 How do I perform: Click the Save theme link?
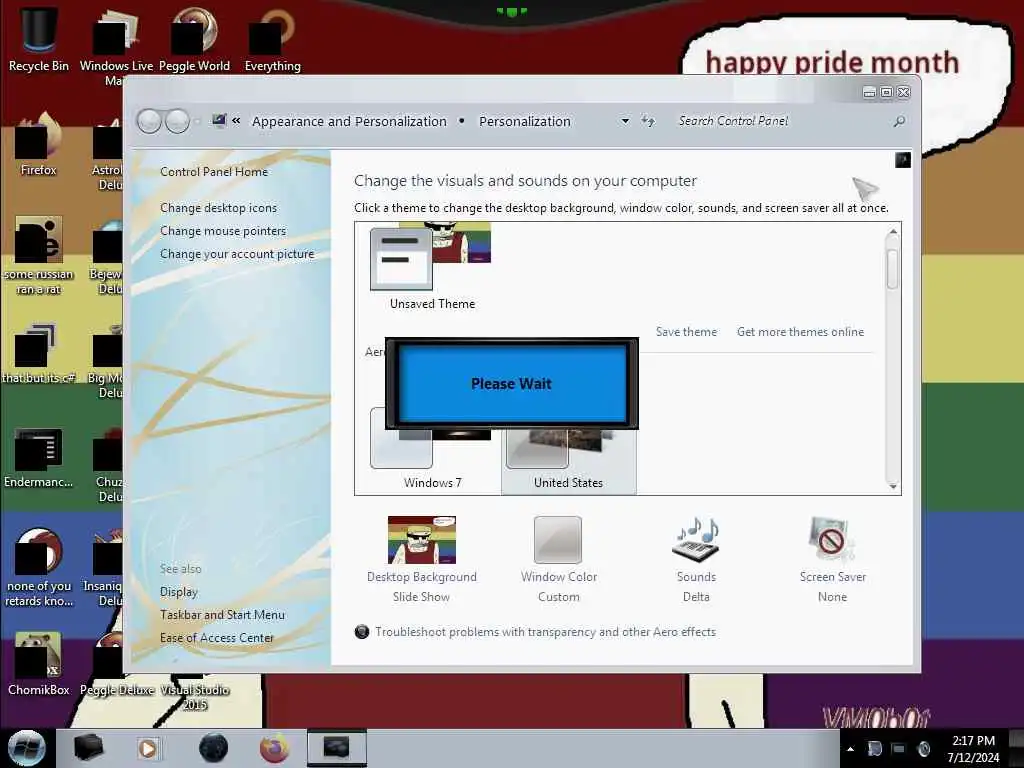686,332
